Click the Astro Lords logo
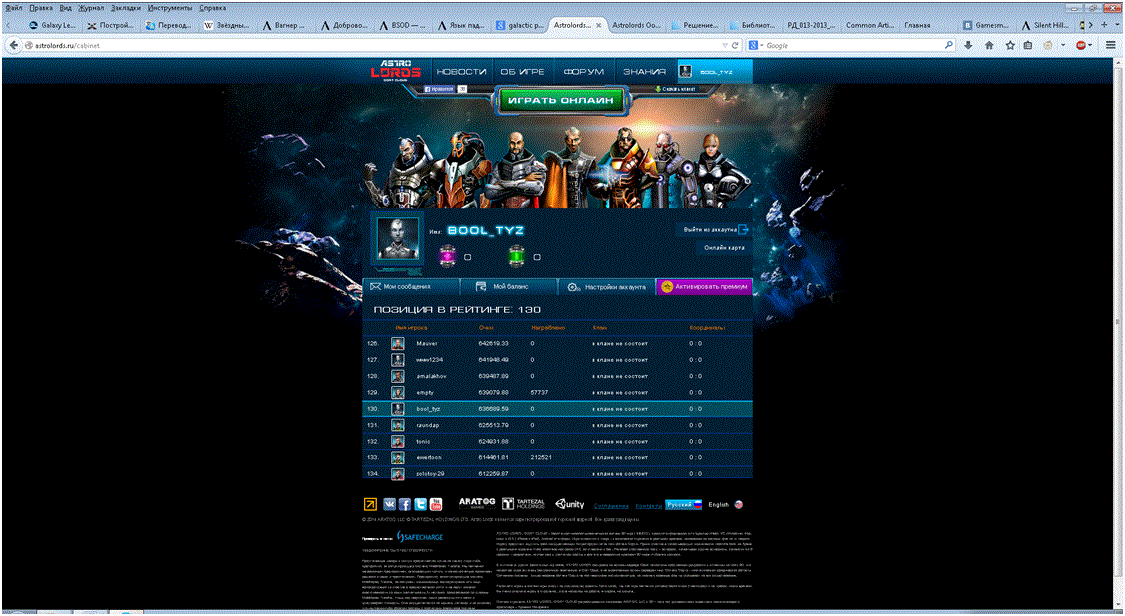Image resolution: width=1125 pixels, height=616 pixels. pos(397,72)
